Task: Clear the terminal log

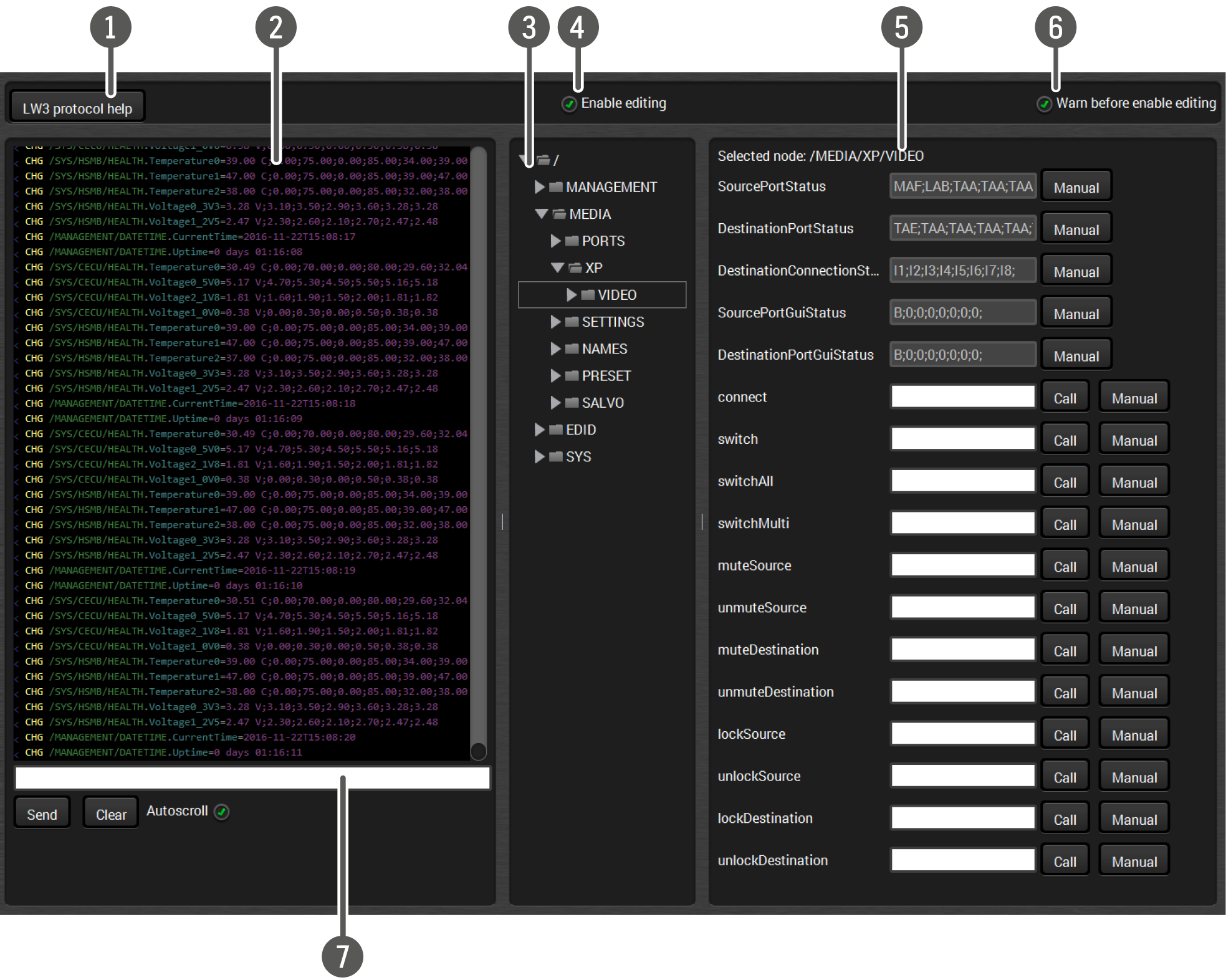Action: coord(111,814)
